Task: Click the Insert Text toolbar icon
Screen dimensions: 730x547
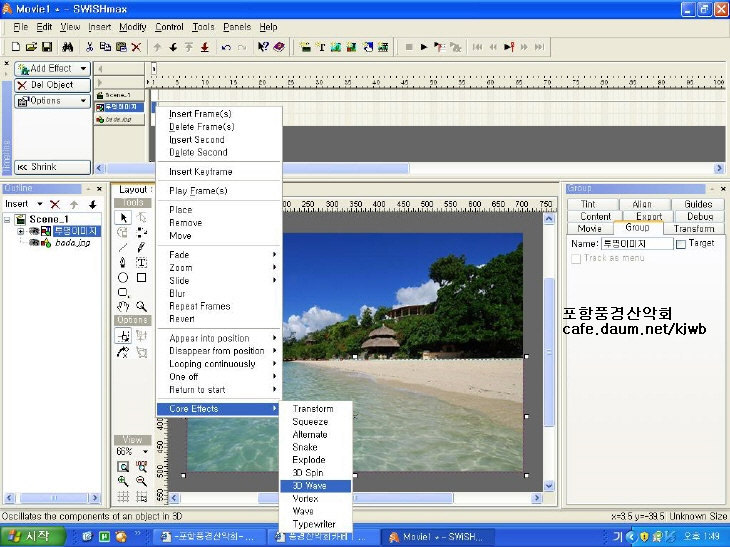Action: (321, 47)
